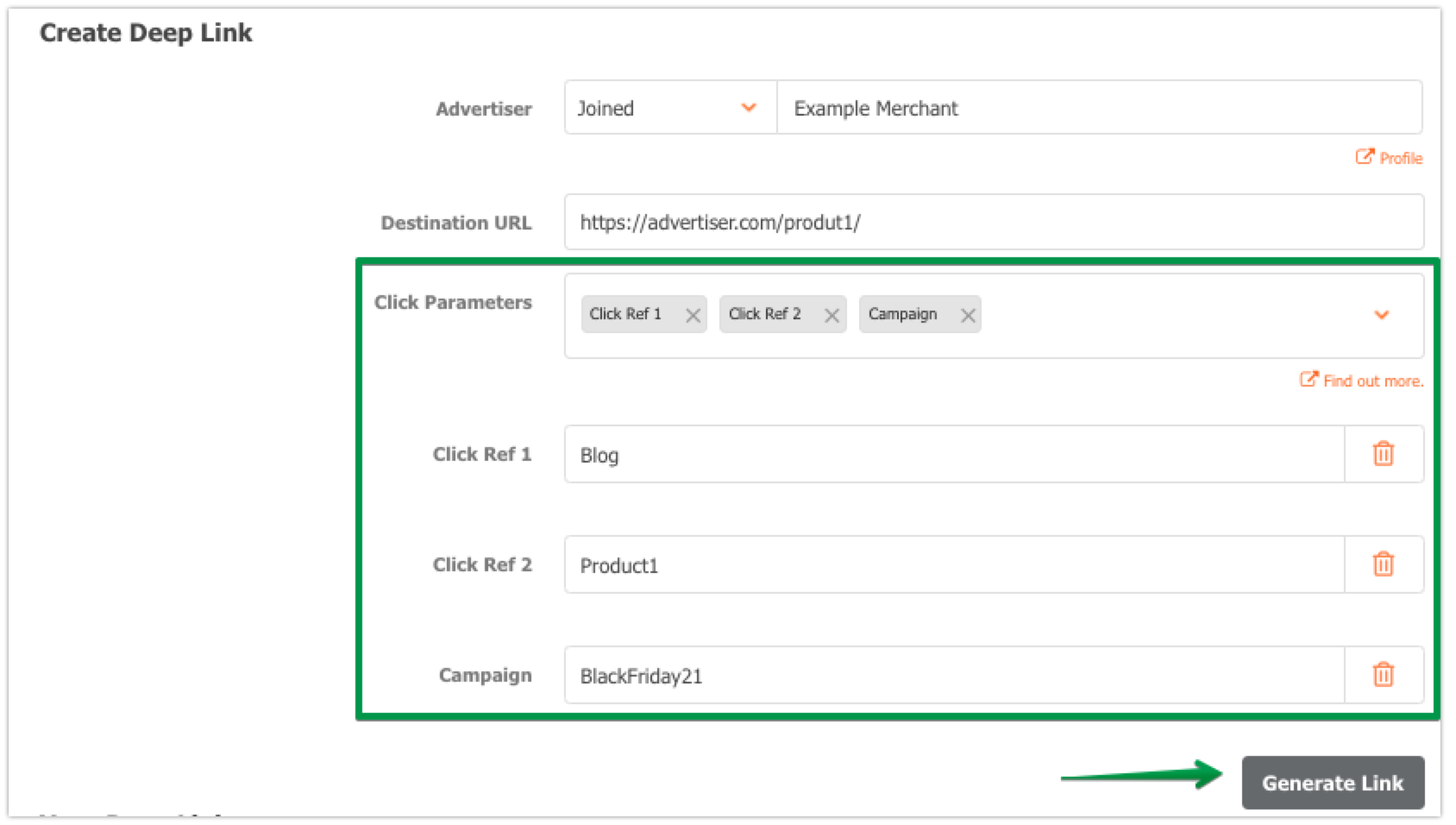Edit the Click Ref 2 Product1 value
The width and height of the screenshot is (1456, 825).
tap(953, 565)
